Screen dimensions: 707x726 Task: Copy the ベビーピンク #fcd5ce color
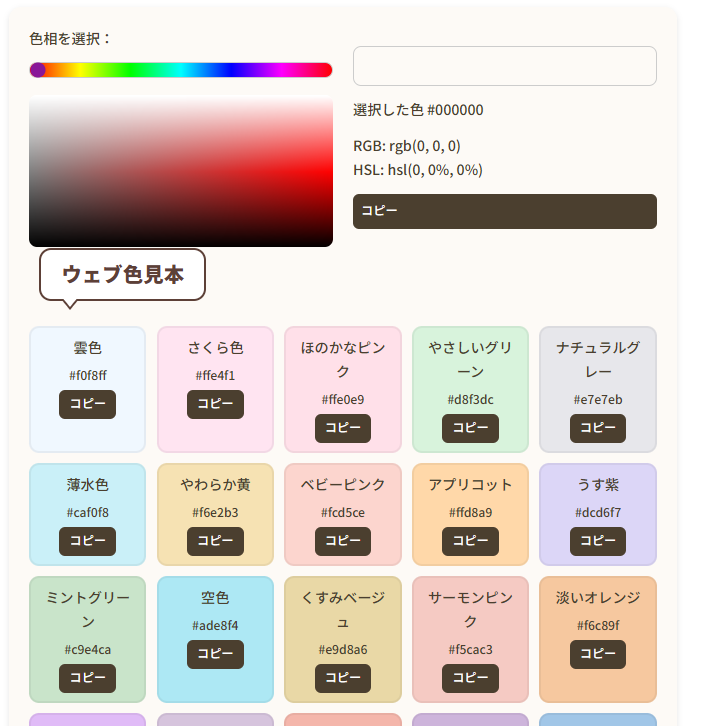pyautogui.click(x=342, y=542)
